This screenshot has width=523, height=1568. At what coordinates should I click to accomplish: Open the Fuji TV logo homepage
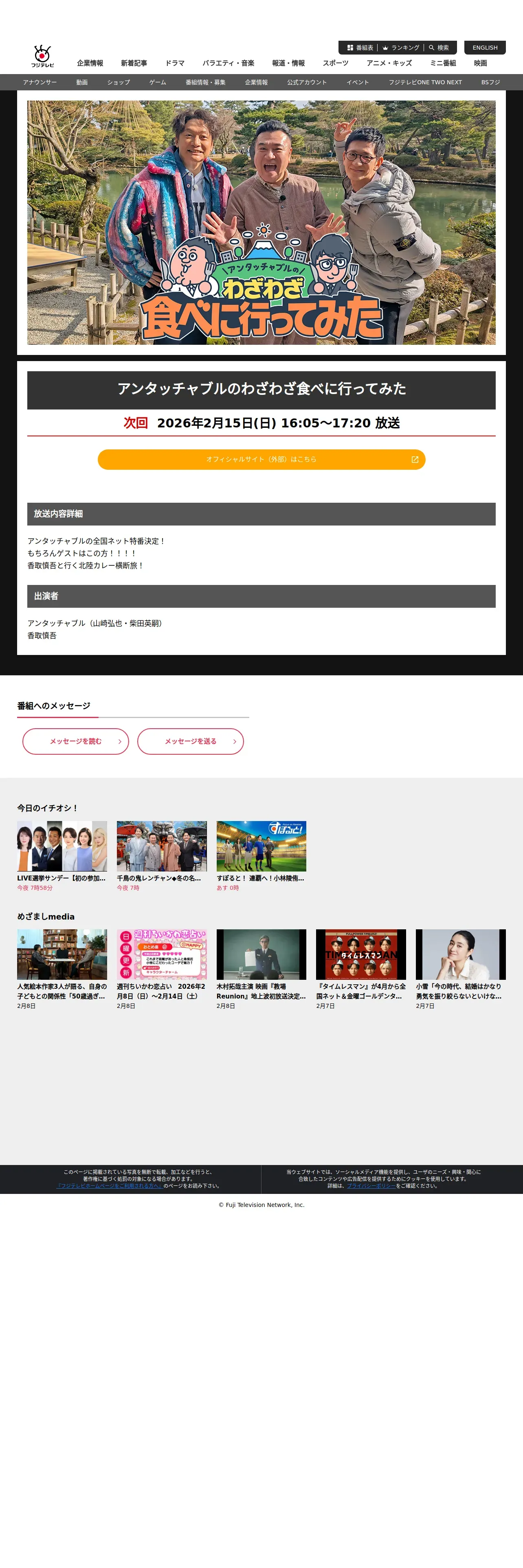(x=43, y=56)
